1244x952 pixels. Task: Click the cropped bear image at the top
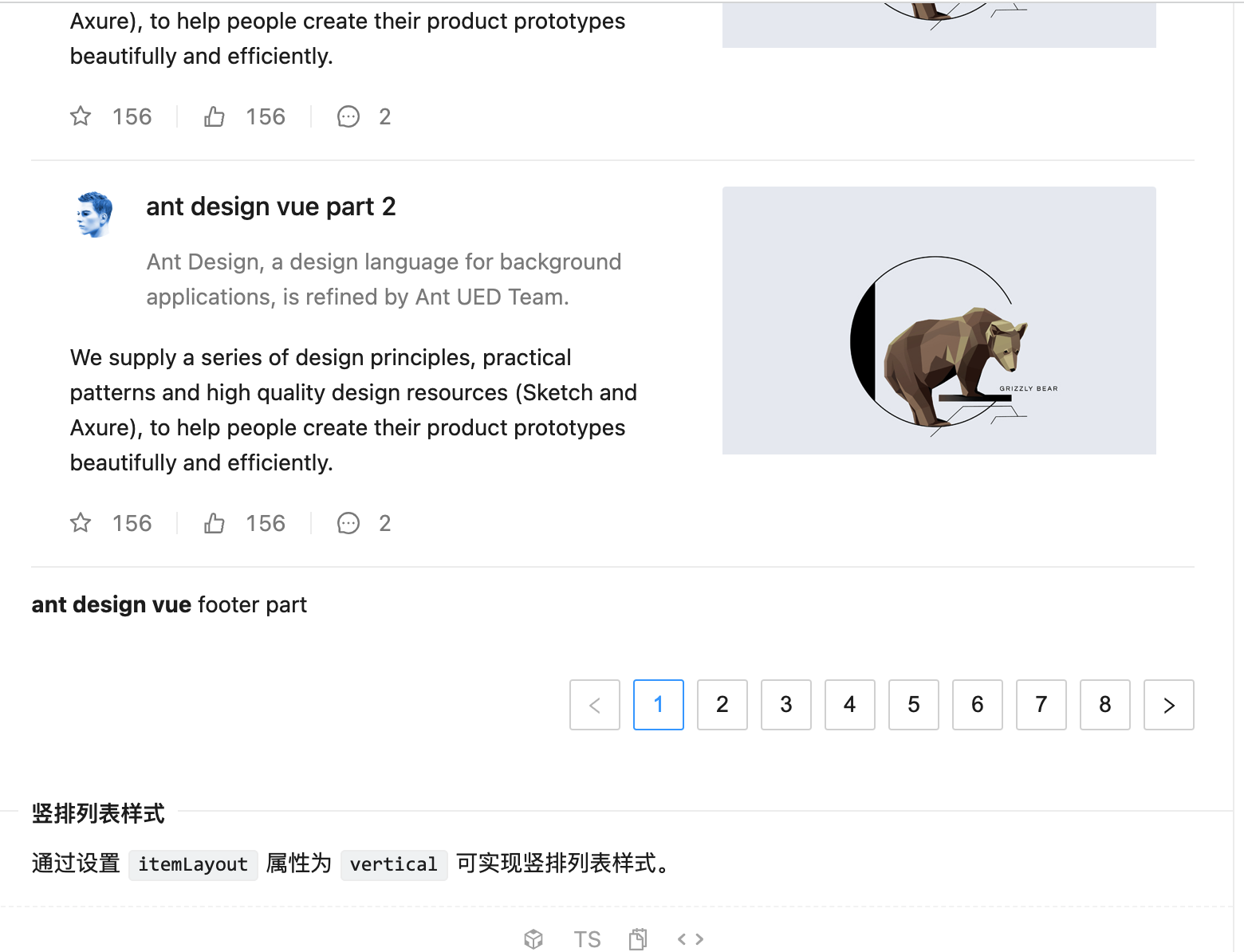tap(939, 25)
